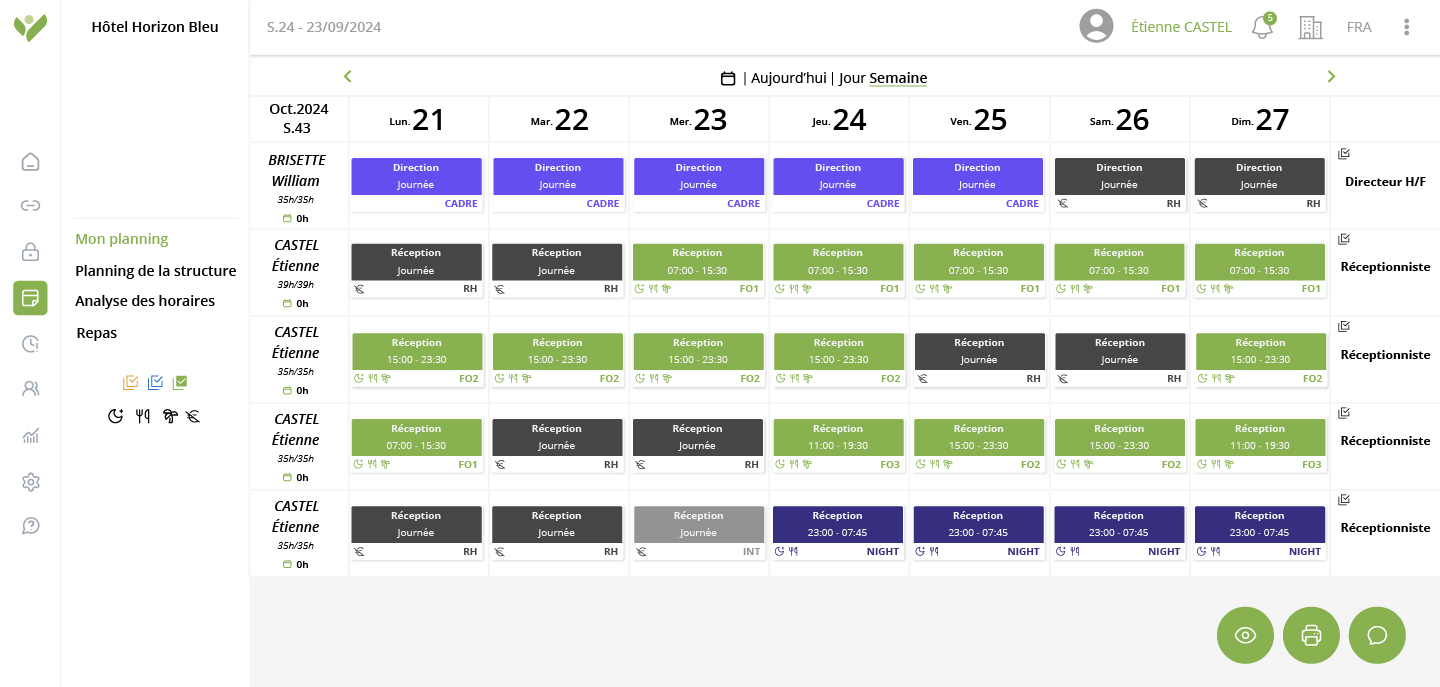Viewport: 1440px width, 687px height.
Task: Open the FRA language selector
Action: tap(1359, 27)
